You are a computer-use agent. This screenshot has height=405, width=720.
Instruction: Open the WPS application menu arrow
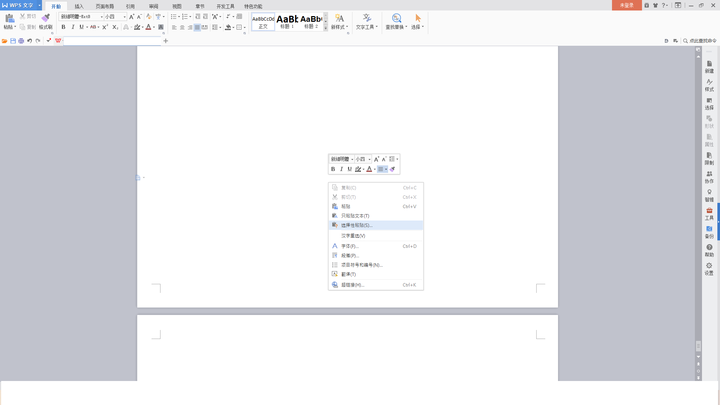[x=39, y=6]
